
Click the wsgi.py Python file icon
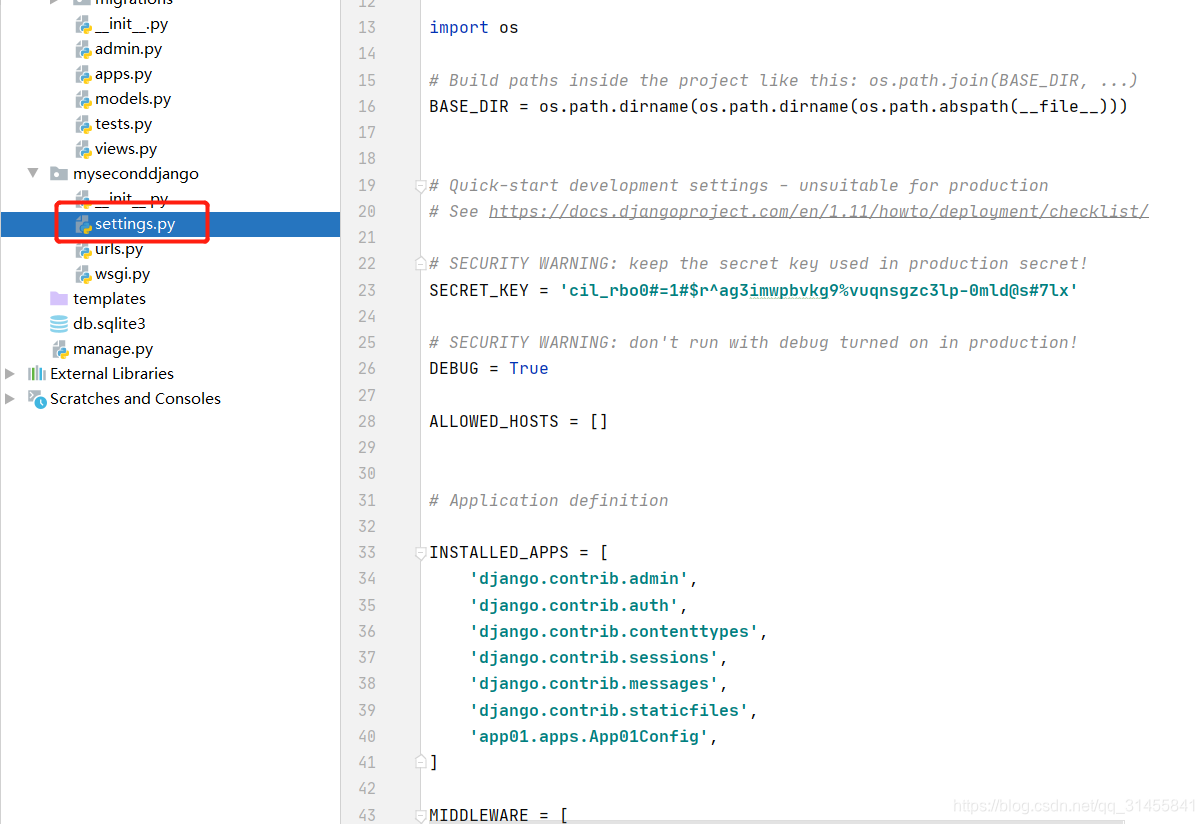pyautogui.click(x=84, y=274)
